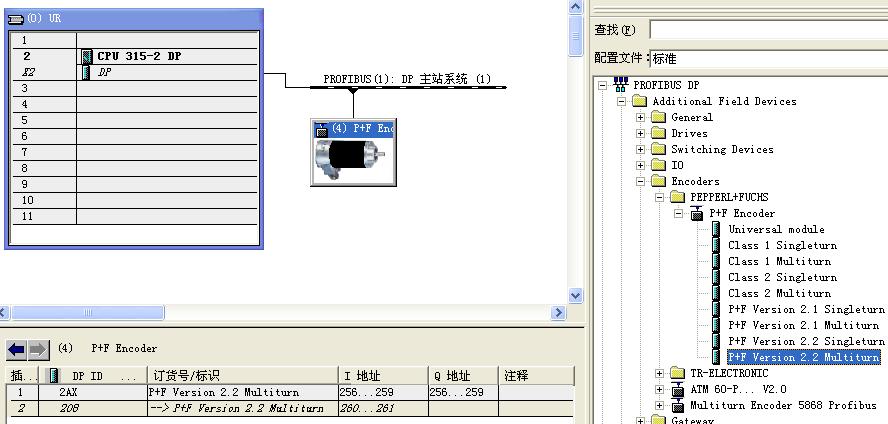Viewport: 888px width, 424px height.
Task: Click the up arrow of vertical scrollbar
Action: coord(575,7)
